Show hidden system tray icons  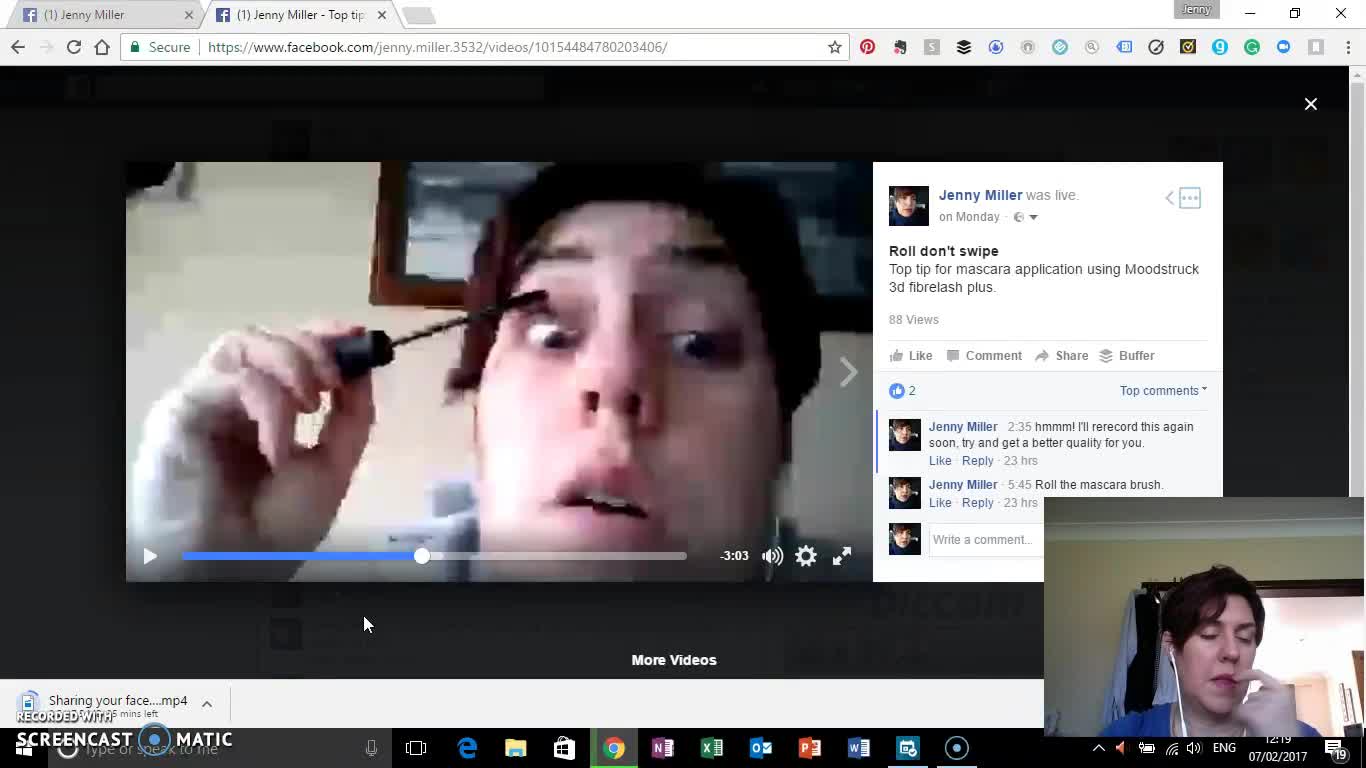1099,748
